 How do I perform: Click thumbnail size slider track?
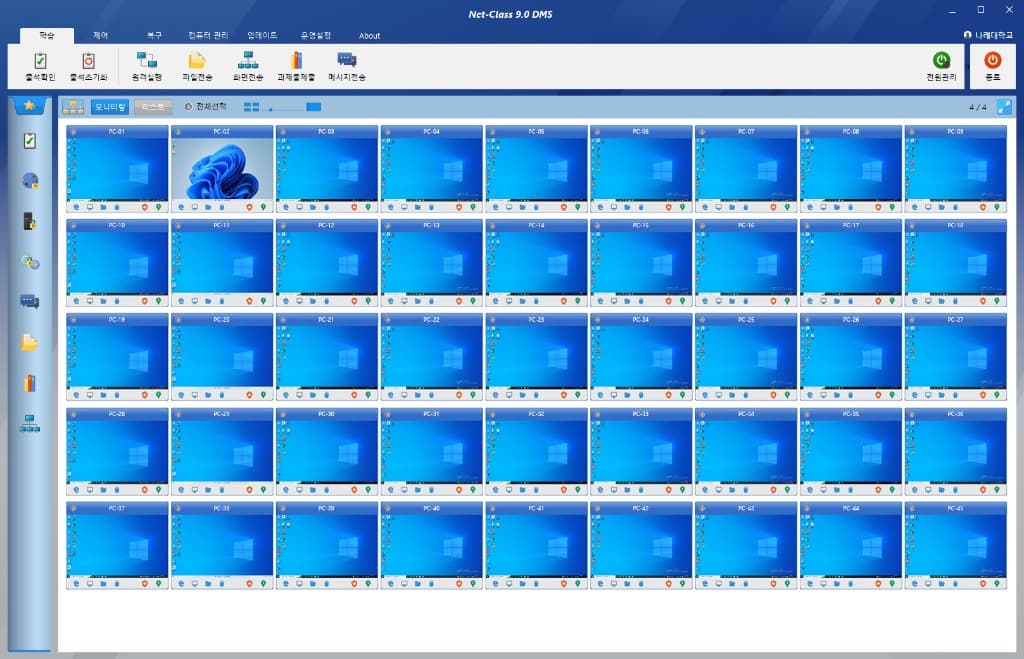pyautogui.click(x=285, y=109)
